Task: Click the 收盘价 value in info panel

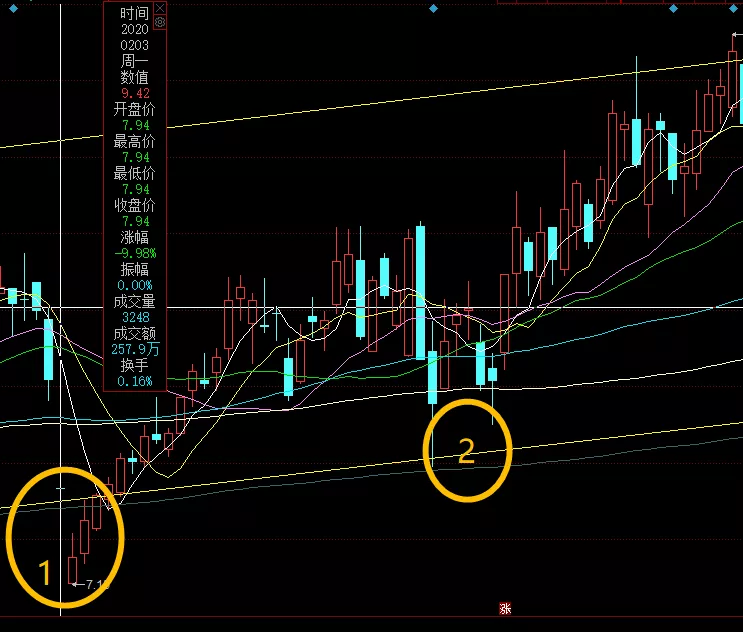Action: pos(134,221)
